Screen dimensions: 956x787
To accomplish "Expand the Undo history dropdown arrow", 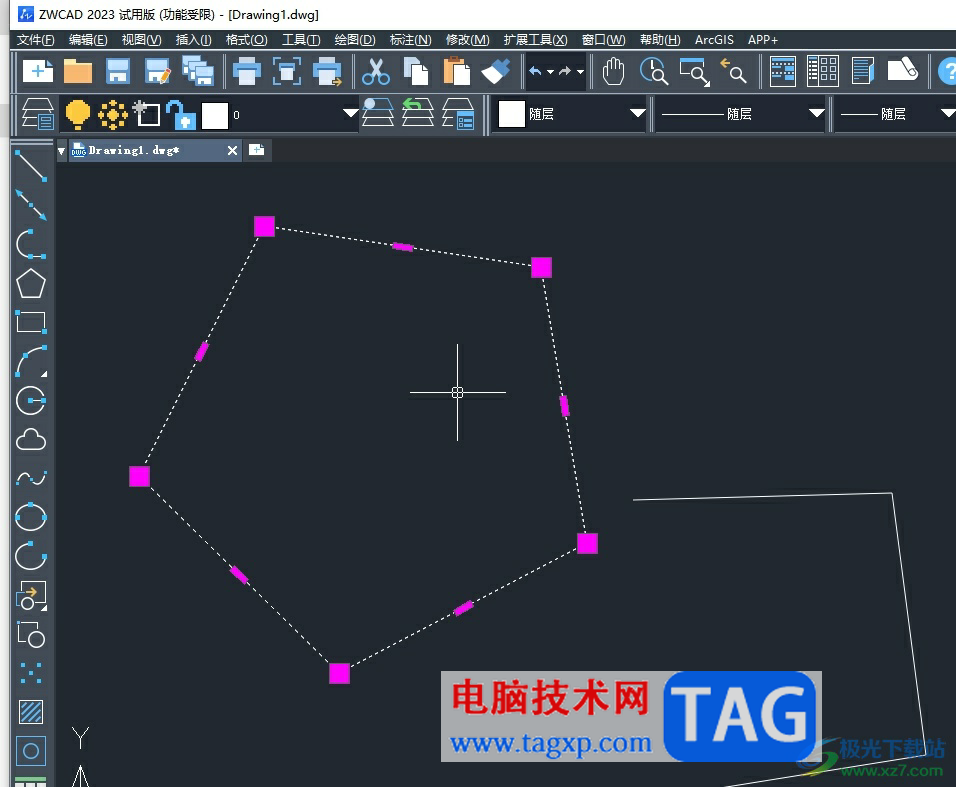I will (550, 72).
